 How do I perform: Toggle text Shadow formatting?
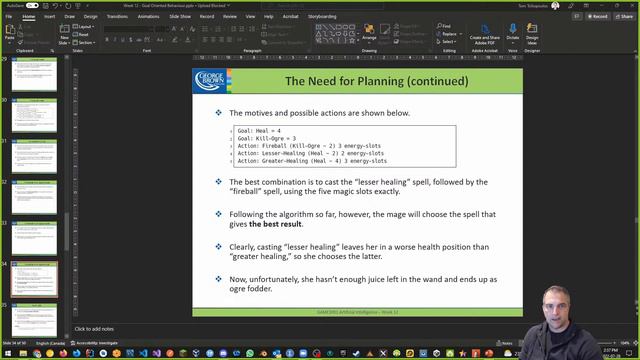(x=131, y=40)
